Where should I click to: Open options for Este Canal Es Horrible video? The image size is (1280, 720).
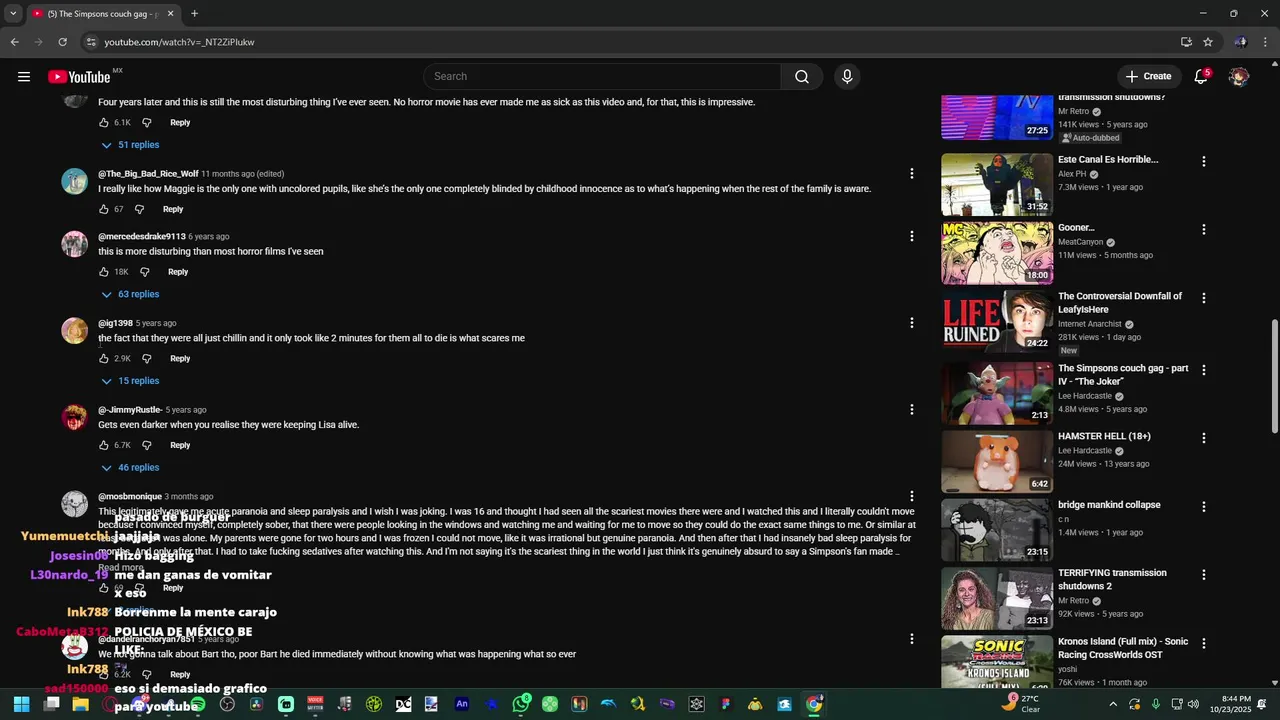[x=1204, y=161]
